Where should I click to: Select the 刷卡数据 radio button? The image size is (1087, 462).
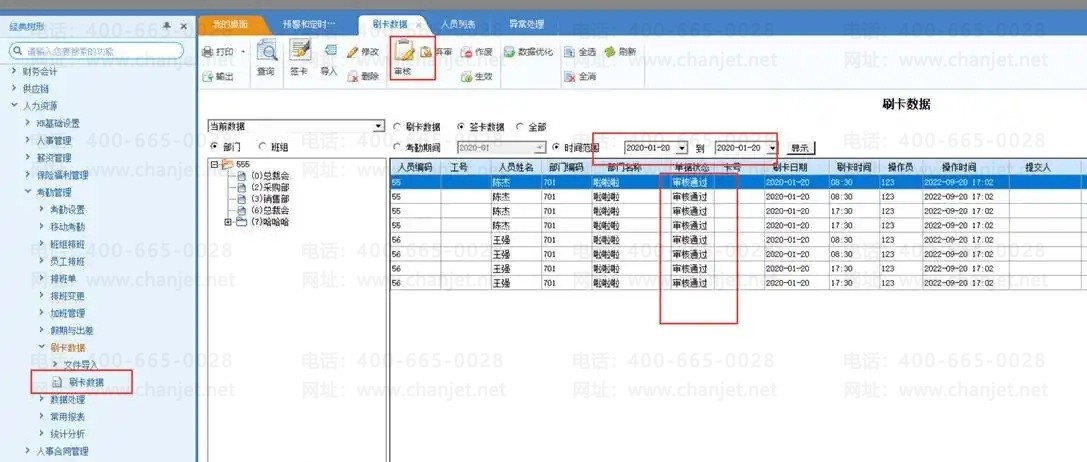pos(398,127)
